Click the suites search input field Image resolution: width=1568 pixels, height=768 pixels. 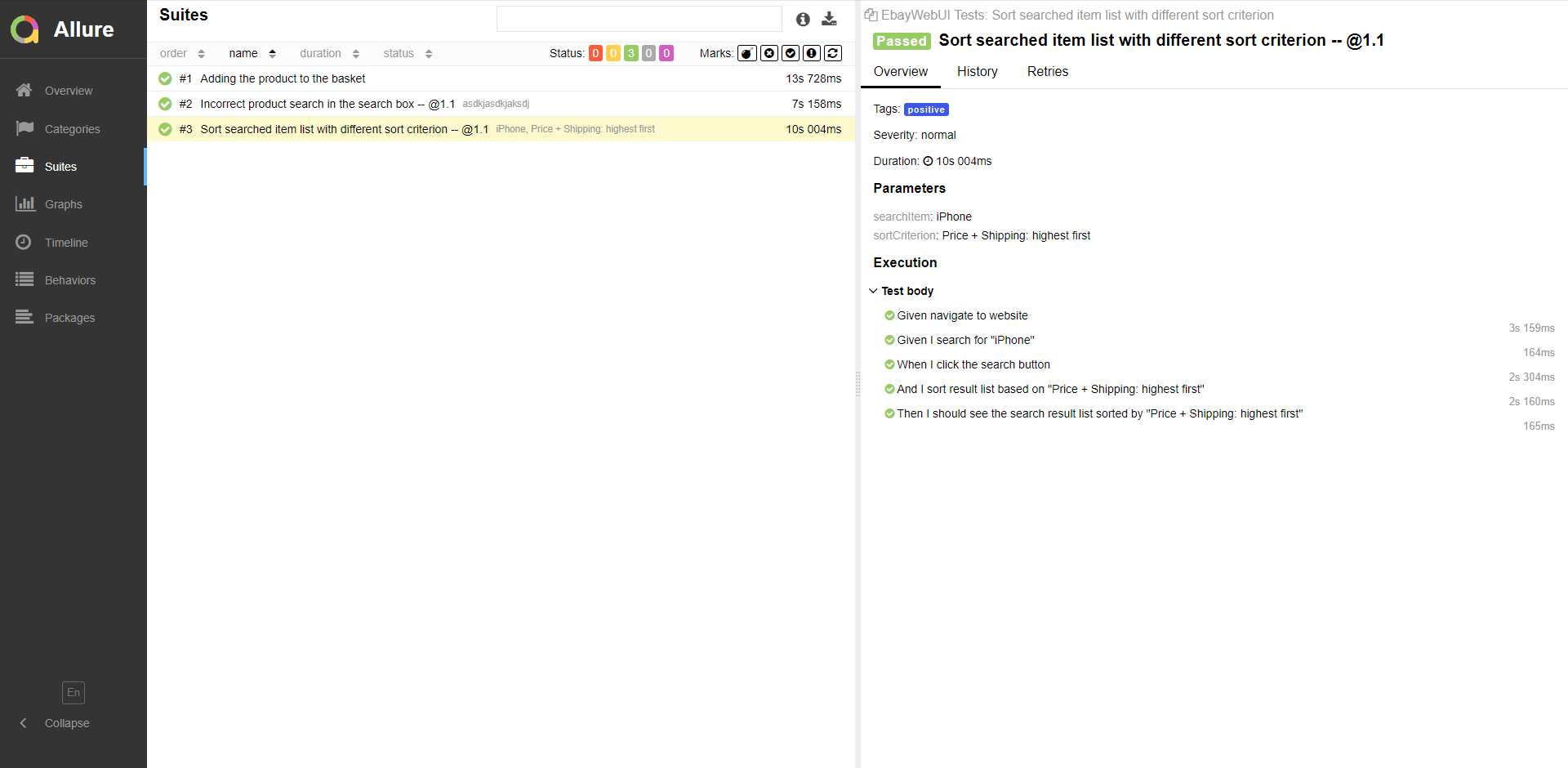click(639, 18)
